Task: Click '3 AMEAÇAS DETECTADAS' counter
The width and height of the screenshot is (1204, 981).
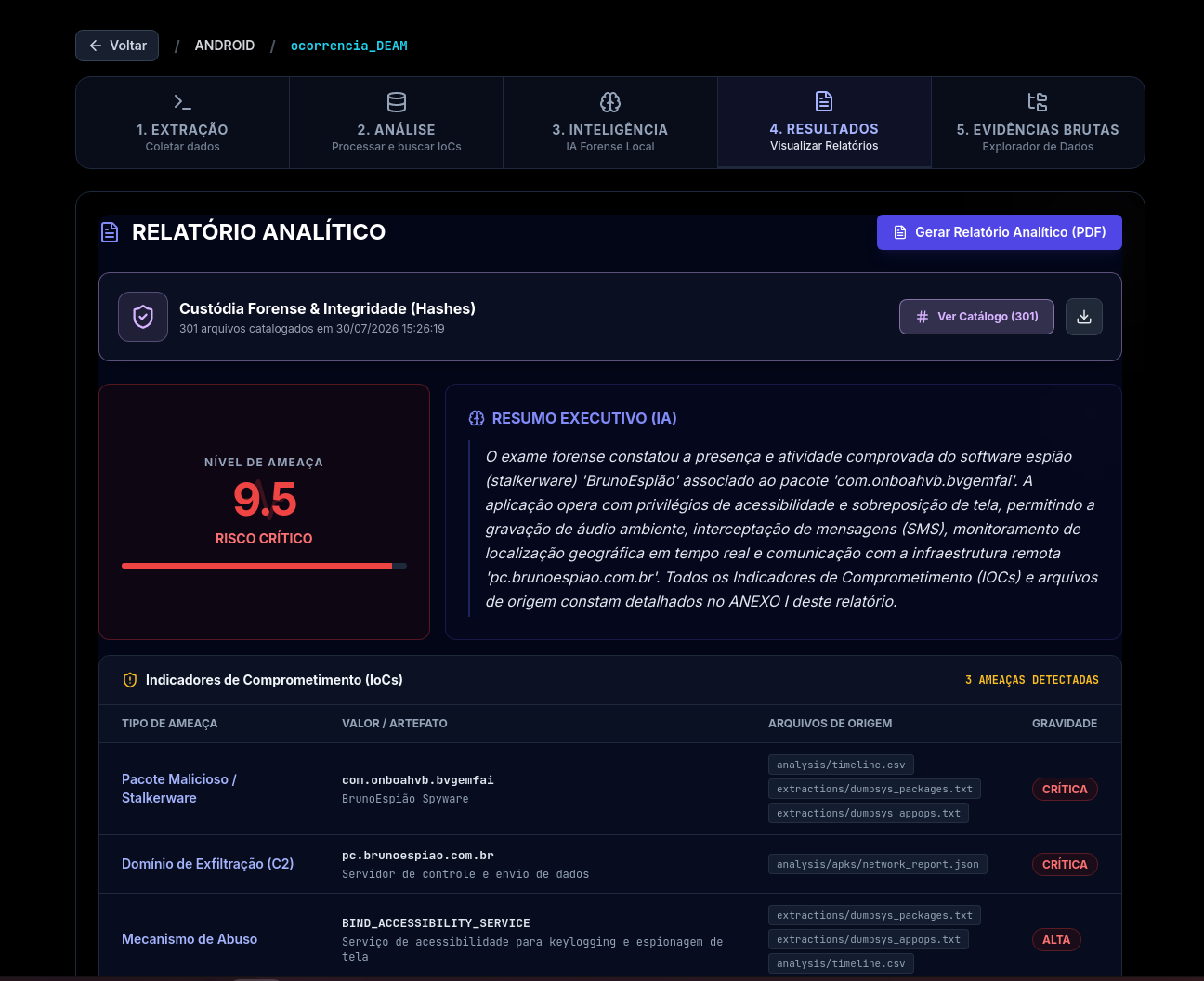Action: [1031, 680]
